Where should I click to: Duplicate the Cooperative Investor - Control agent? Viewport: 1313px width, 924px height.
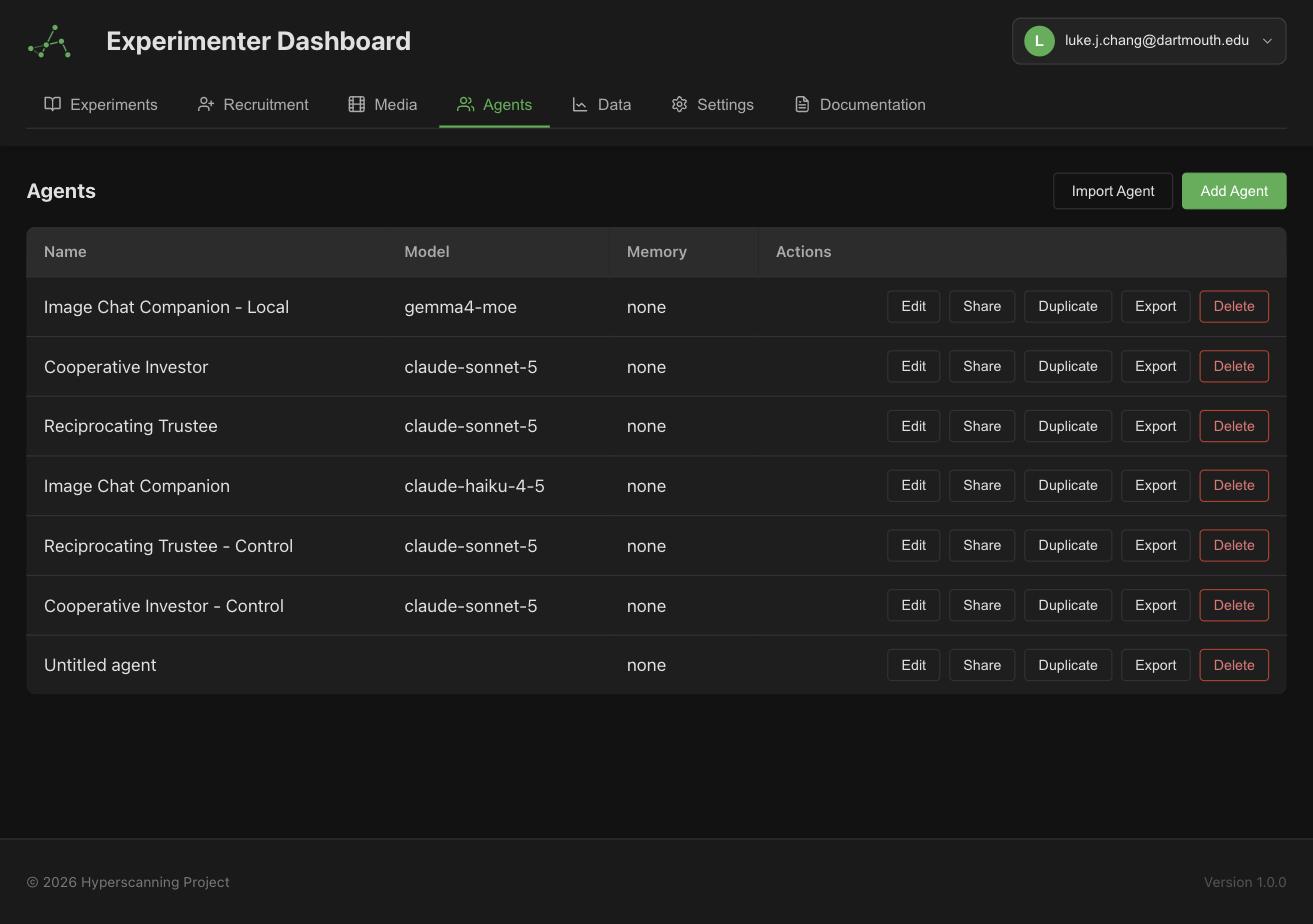coord(1068,605)
